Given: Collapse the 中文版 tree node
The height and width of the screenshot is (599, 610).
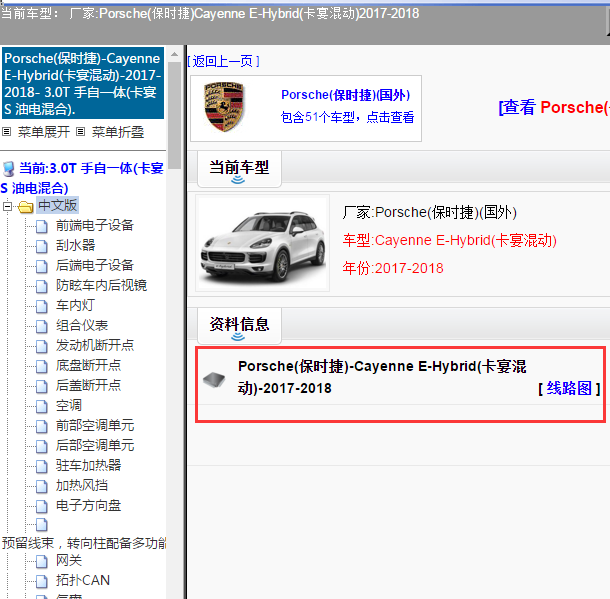Looking at the screenshot, I should click(x=7, y=206).
